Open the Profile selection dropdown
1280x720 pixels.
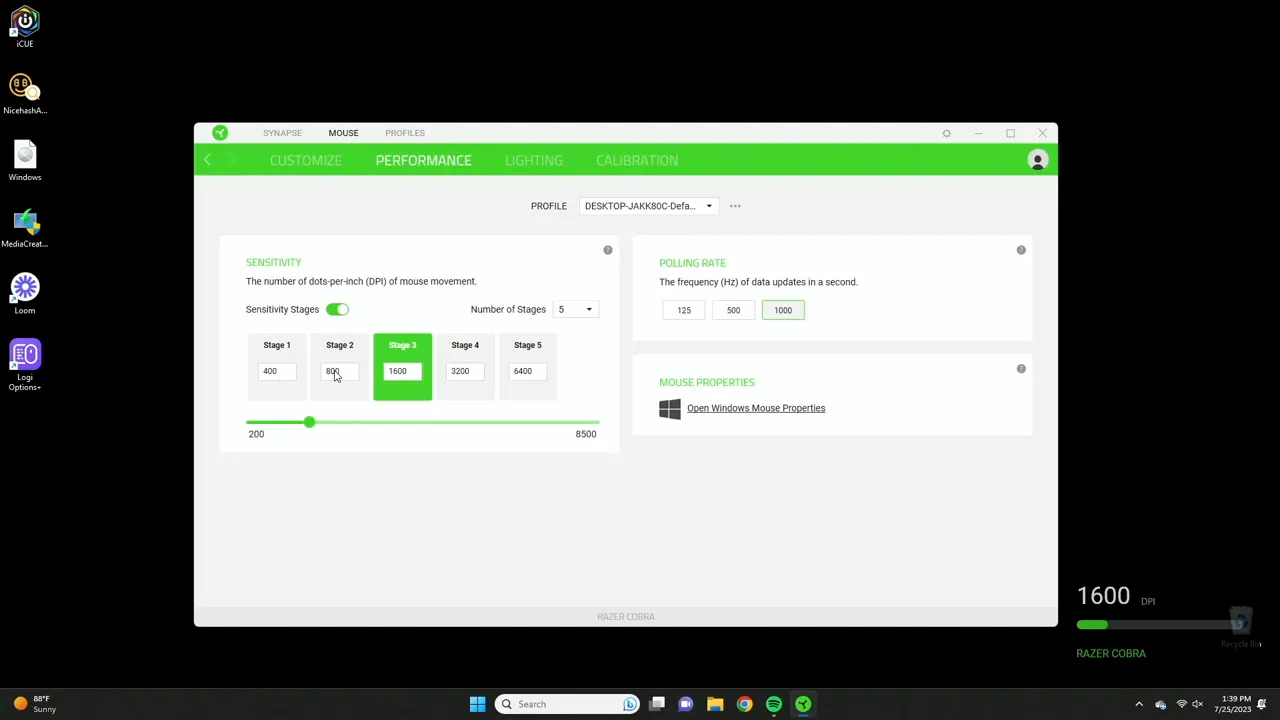(648, 206)
